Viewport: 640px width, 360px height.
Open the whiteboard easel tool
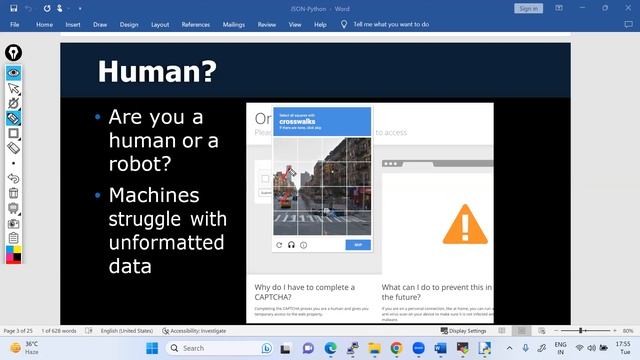tap(13, 208)
